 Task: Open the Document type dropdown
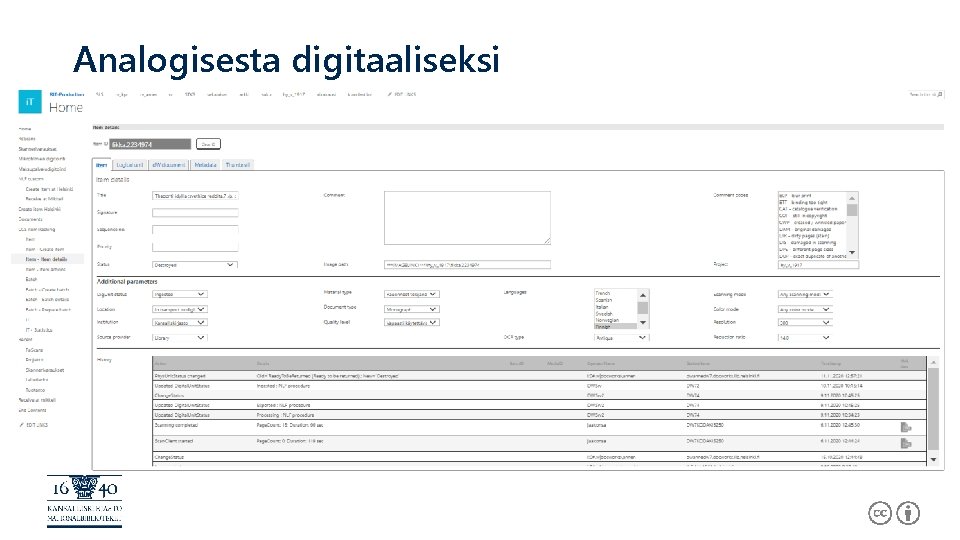click(x=411, y=309)
